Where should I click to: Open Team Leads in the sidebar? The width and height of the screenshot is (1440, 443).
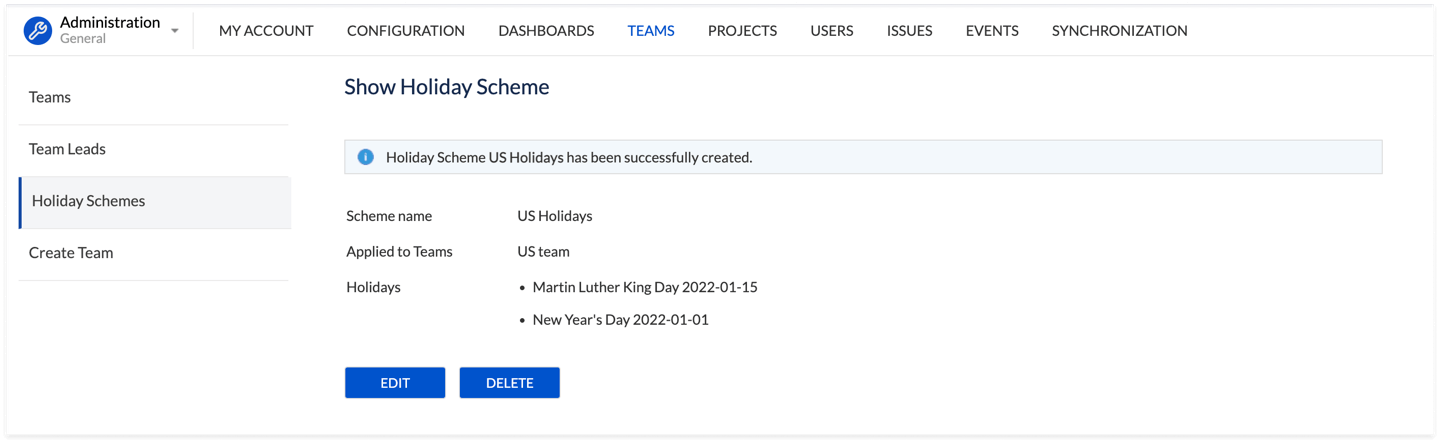[x=67, y=149]
